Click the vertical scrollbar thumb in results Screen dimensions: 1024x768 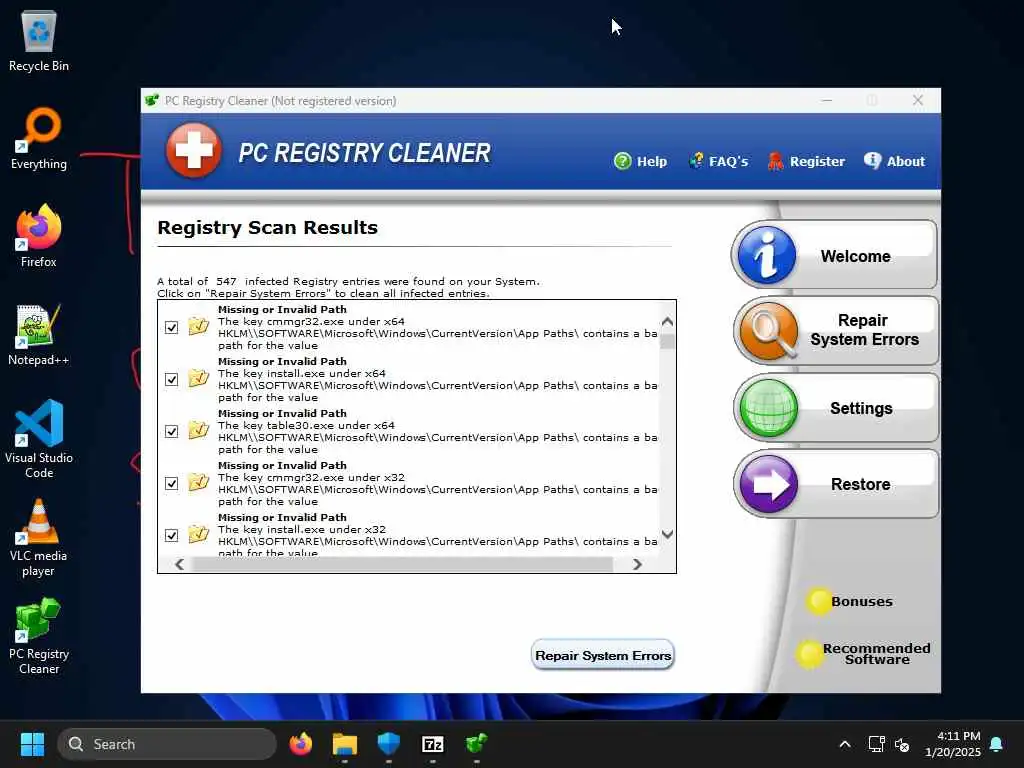(667, 342)
